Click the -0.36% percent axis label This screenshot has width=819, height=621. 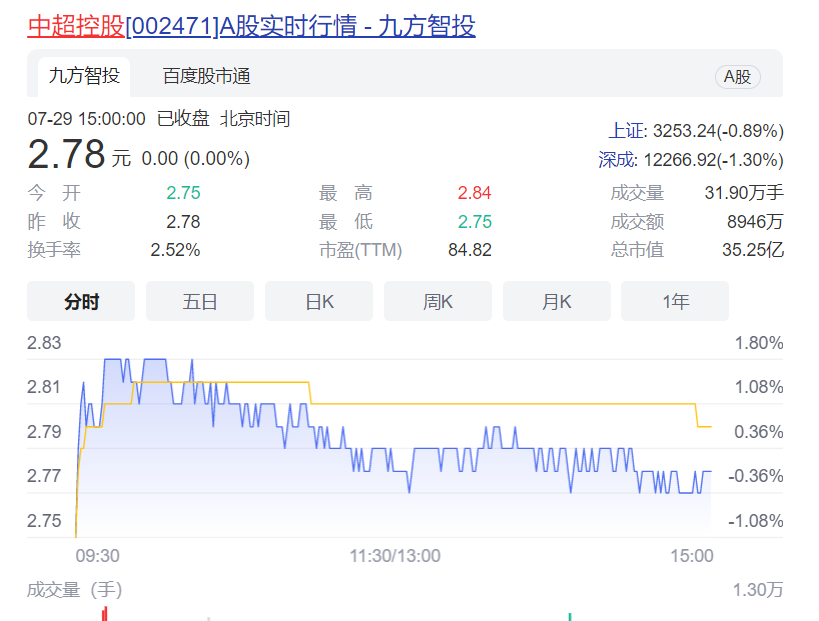point(756,476)
